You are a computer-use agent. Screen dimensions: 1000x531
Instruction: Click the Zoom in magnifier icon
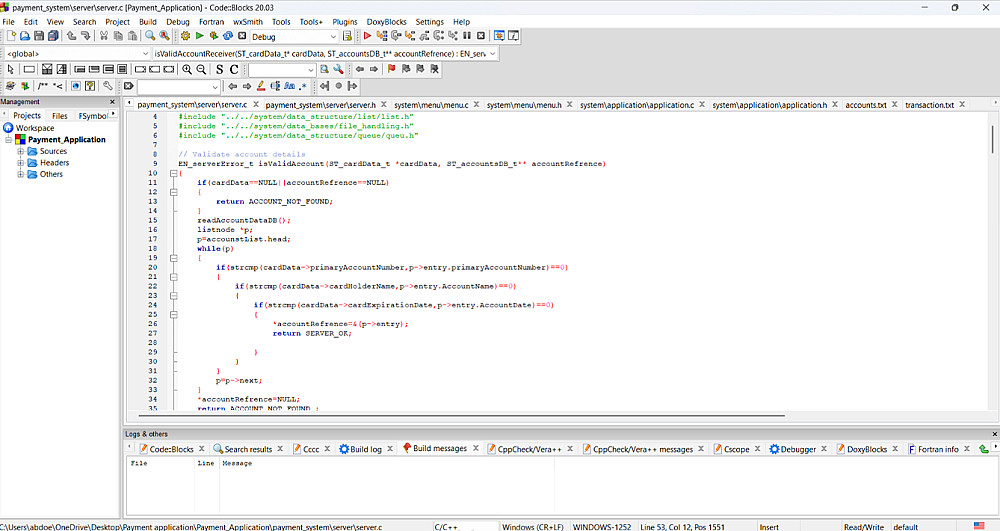click(x=187, y=69)
